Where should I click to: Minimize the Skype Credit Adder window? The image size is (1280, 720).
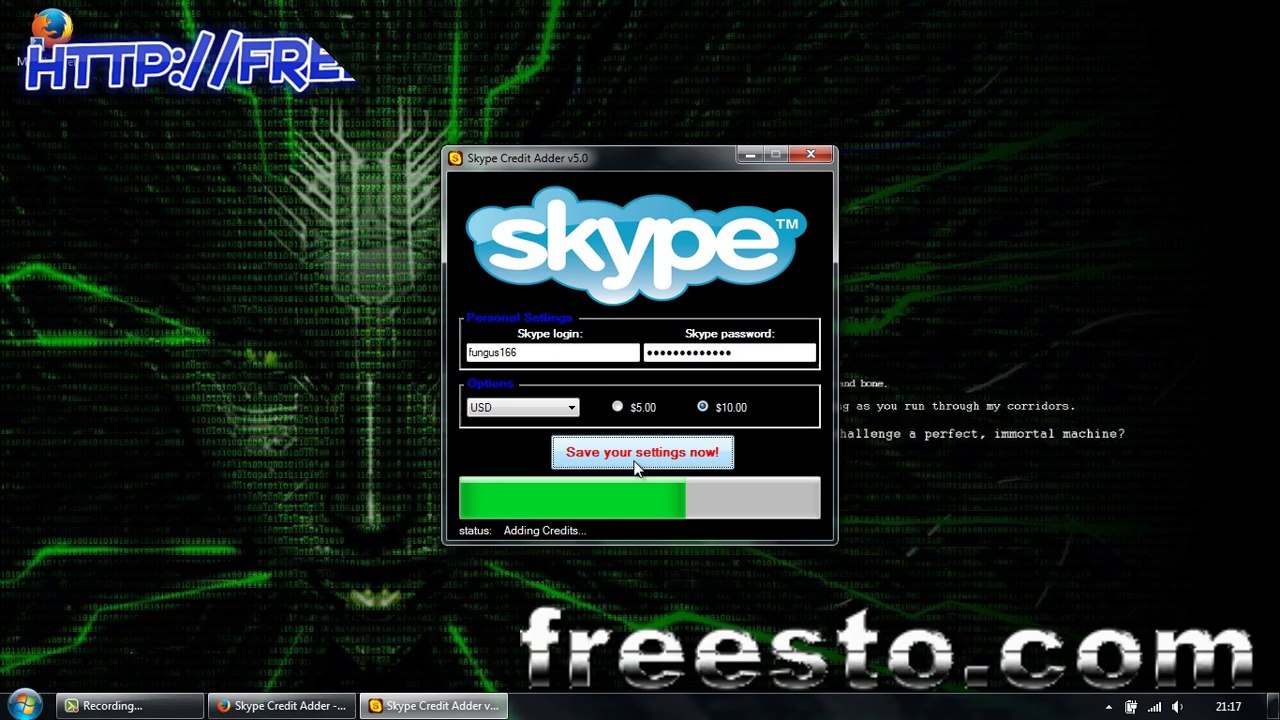tap(751, 154)
